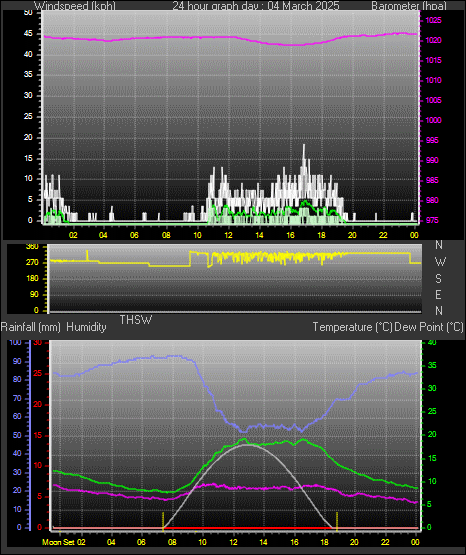Select the 1020 barometer axis label
Viewport: 466px width, 555px height.
433,40
